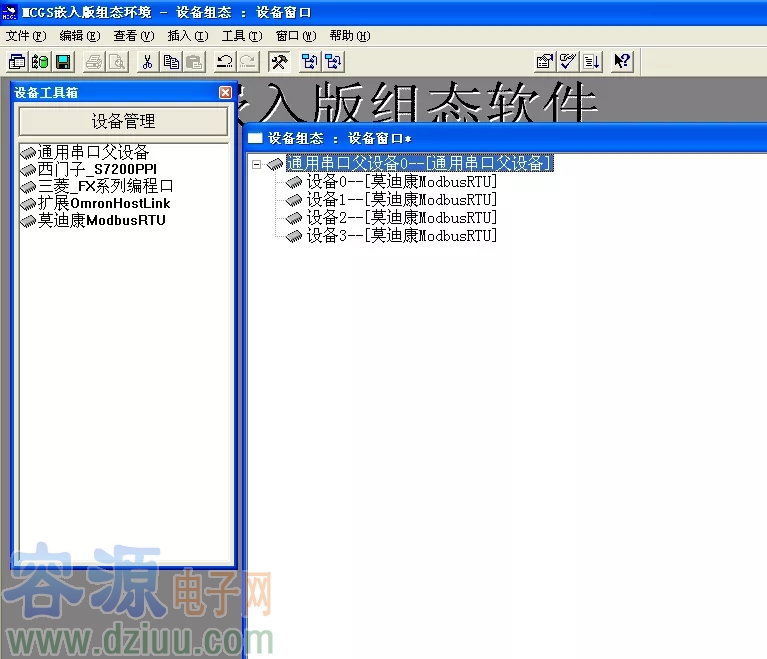Image resolution: width=767 pixels, height=659 pixels.
Task: Click the Copy icon in toolbar
Action: click(x=171, y=62)
